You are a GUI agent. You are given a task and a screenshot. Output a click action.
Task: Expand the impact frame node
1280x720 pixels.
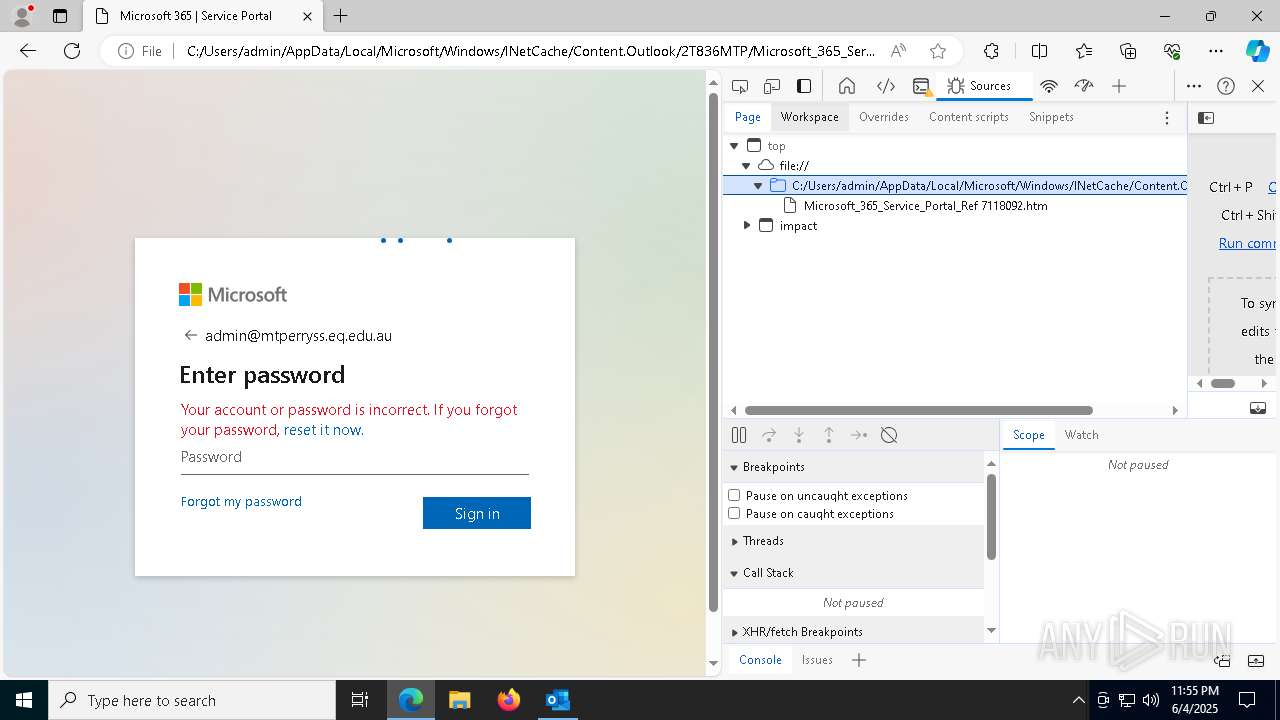pos(746,226)
